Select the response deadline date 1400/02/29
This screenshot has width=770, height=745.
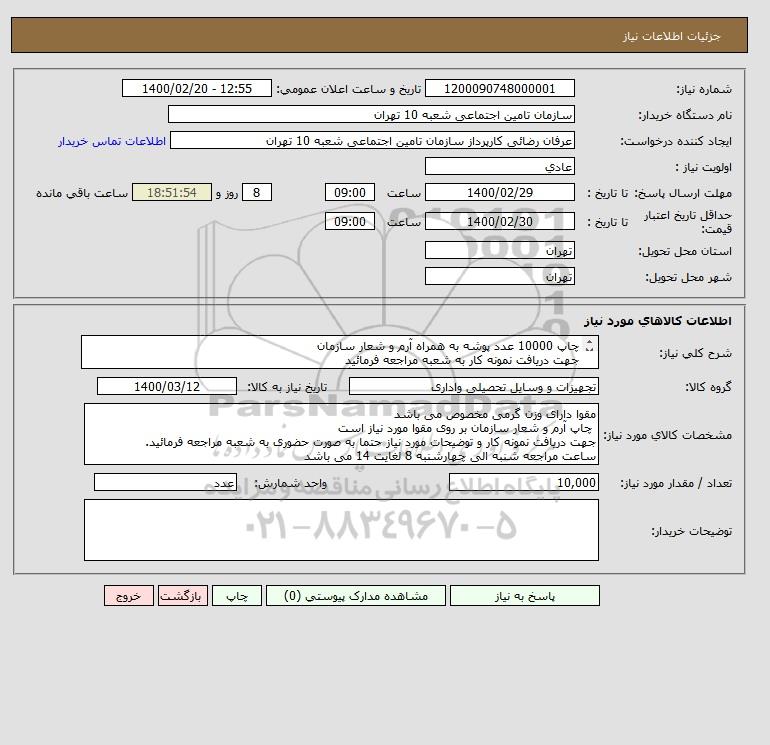click(499, 193)
